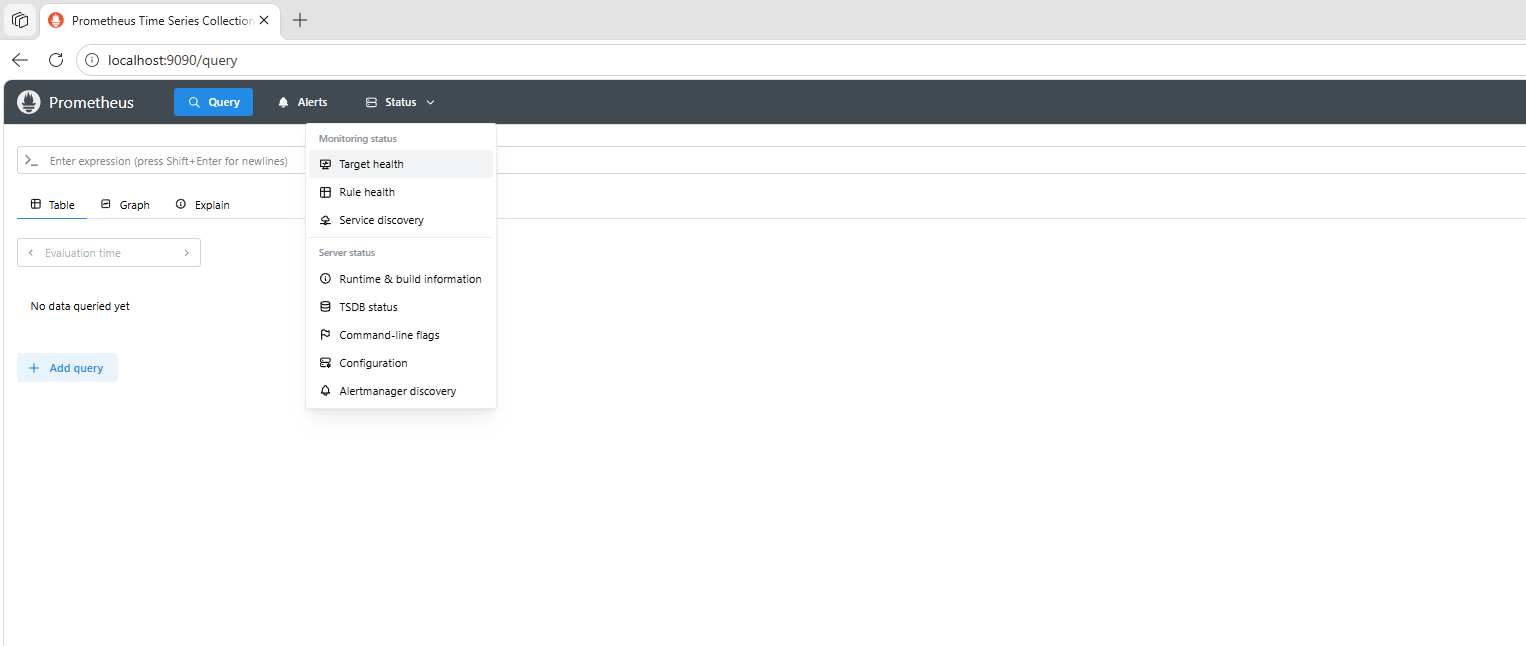Select Service discovery in the dropdown
Viewport: 1526px width, 646px height.
point(401,220)
